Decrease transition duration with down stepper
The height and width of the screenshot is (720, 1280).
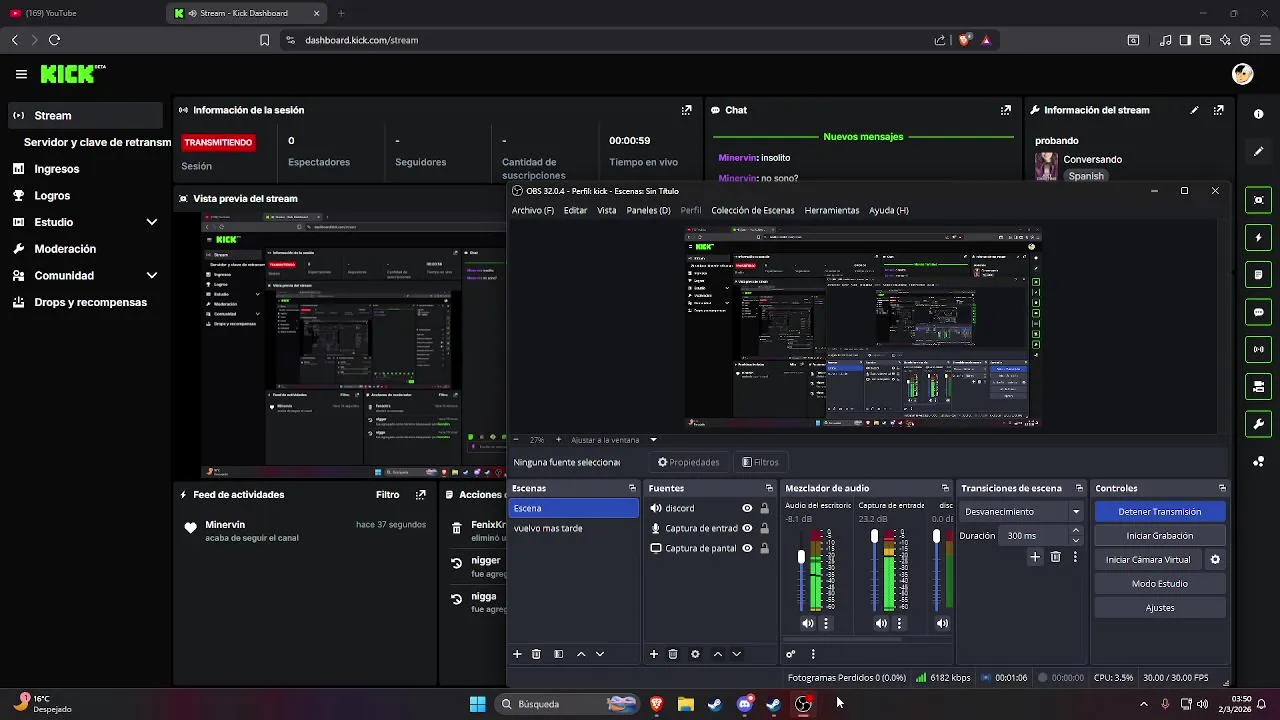coord(1076,540)
